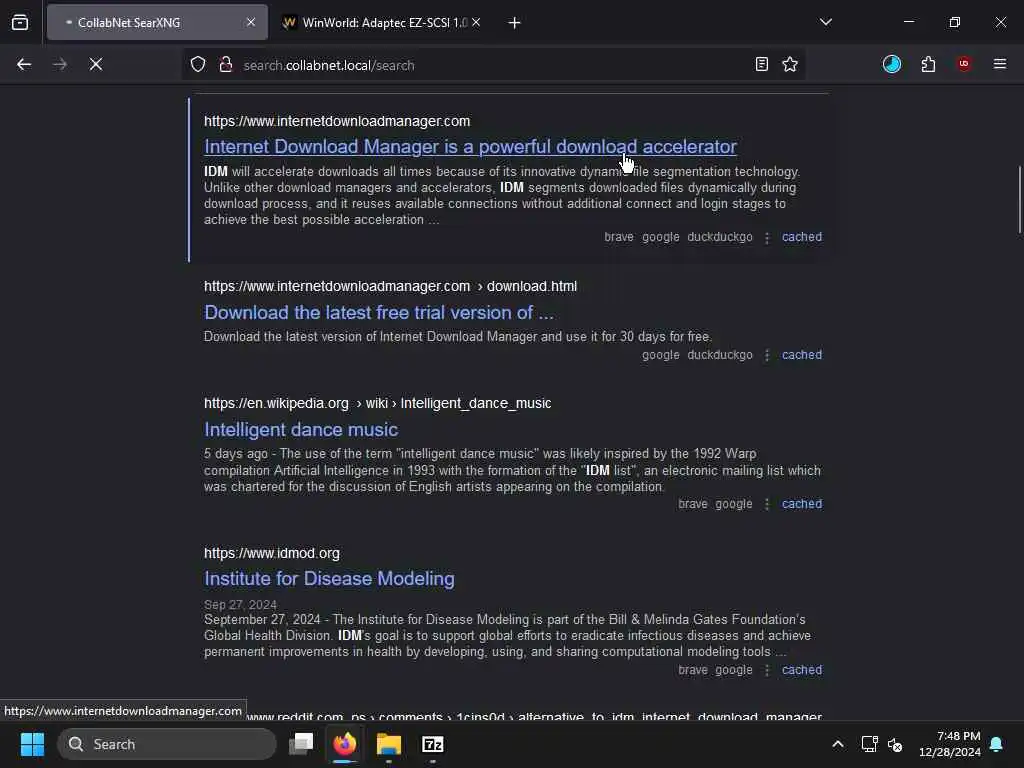
Task: Open Intelligent dance music result
Action: tap(301, 430)
